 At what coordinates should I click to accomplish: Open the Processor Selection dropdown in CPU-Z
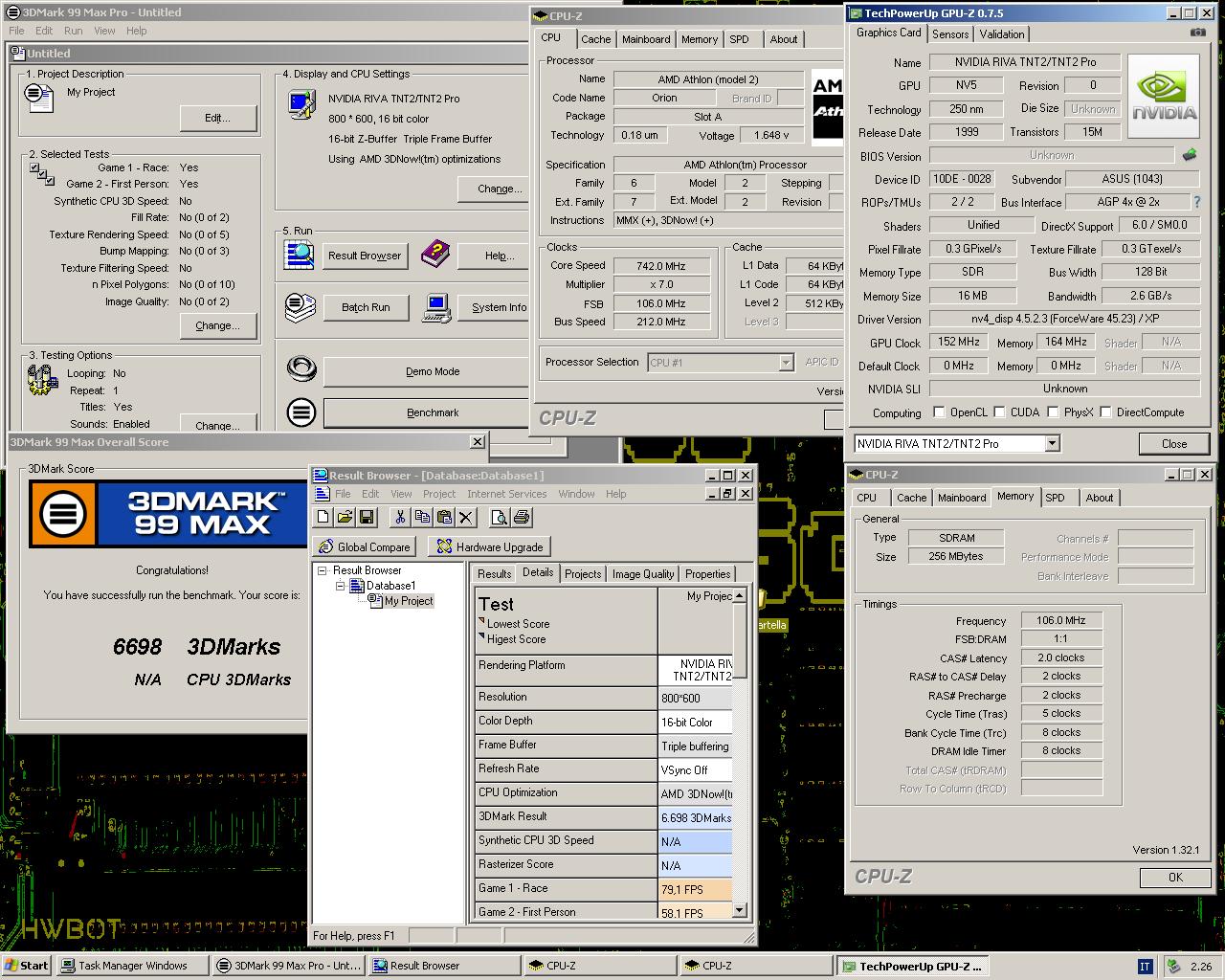tap(786, 363)
